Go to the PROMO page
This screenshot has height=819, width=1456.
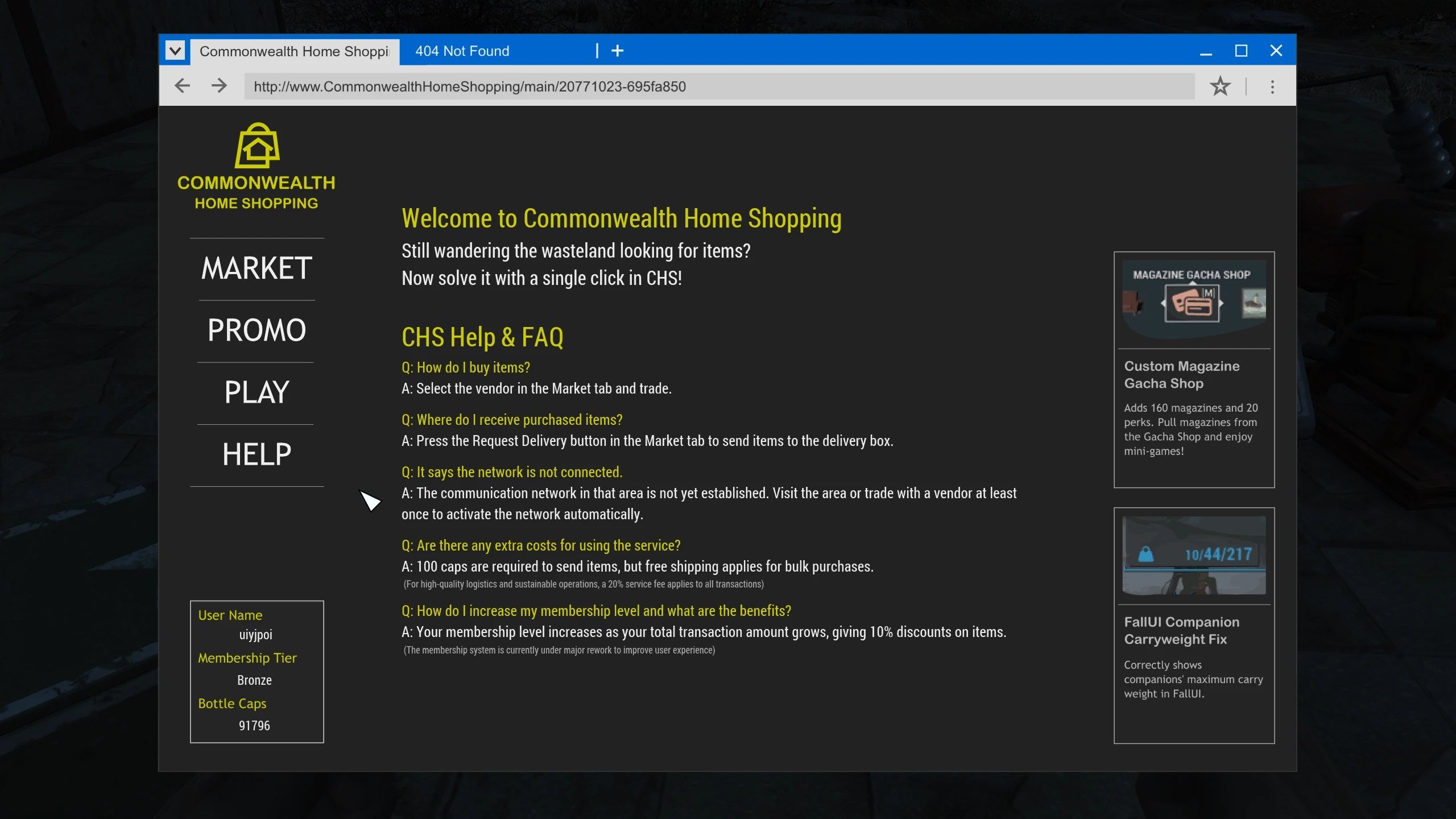click(x=257, y=330)
